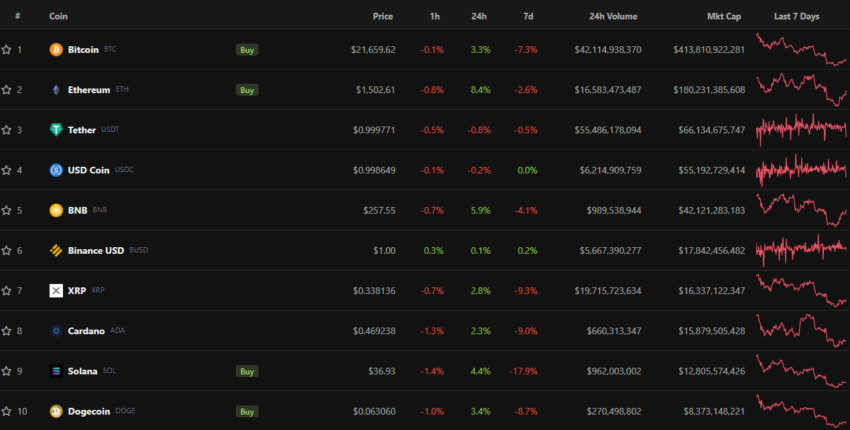Open the Dogecoin coin page link
850x430 pixels.
pos(89,411)
